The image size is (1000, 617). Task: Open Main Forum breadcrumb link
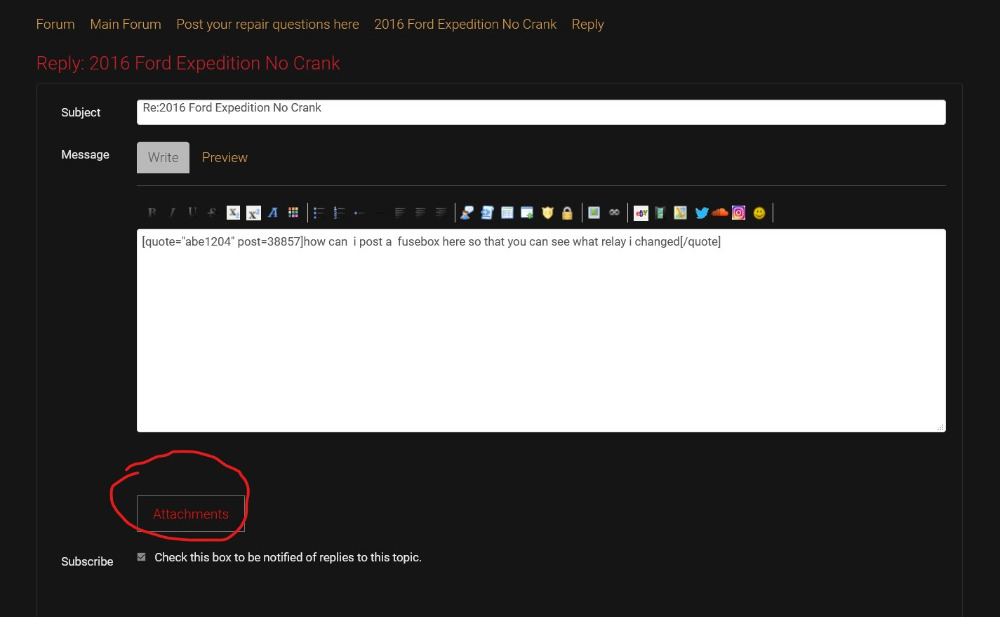pyautogui.click(x=126, y=24)
